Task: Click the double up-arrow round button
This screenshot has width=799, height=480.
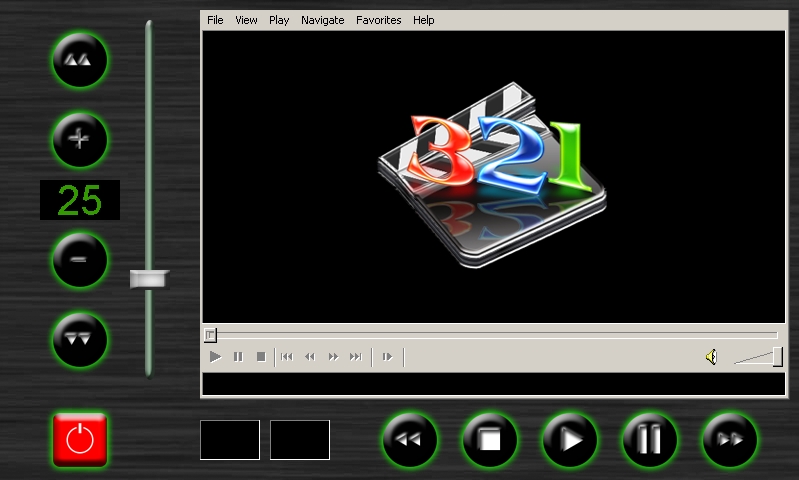Action: click(x=79, y=60)
